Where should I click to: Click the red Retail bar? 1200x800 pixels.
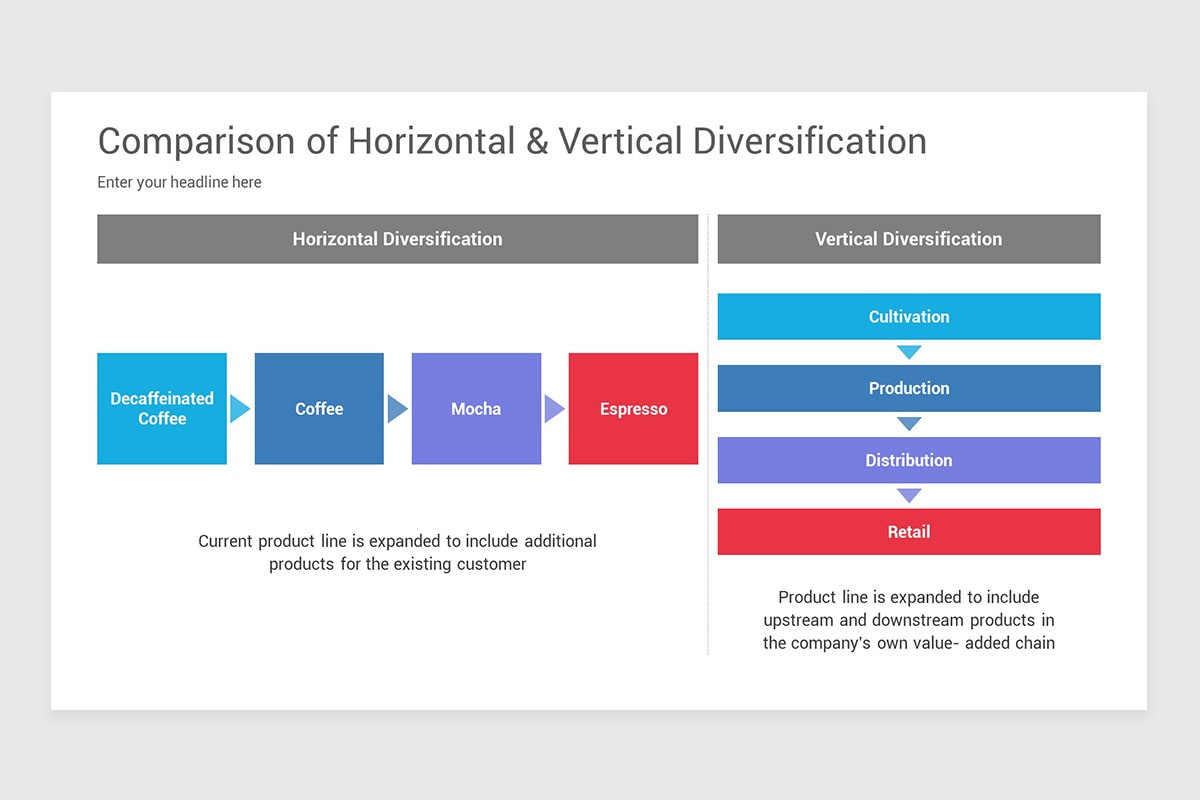coord(909,531)
